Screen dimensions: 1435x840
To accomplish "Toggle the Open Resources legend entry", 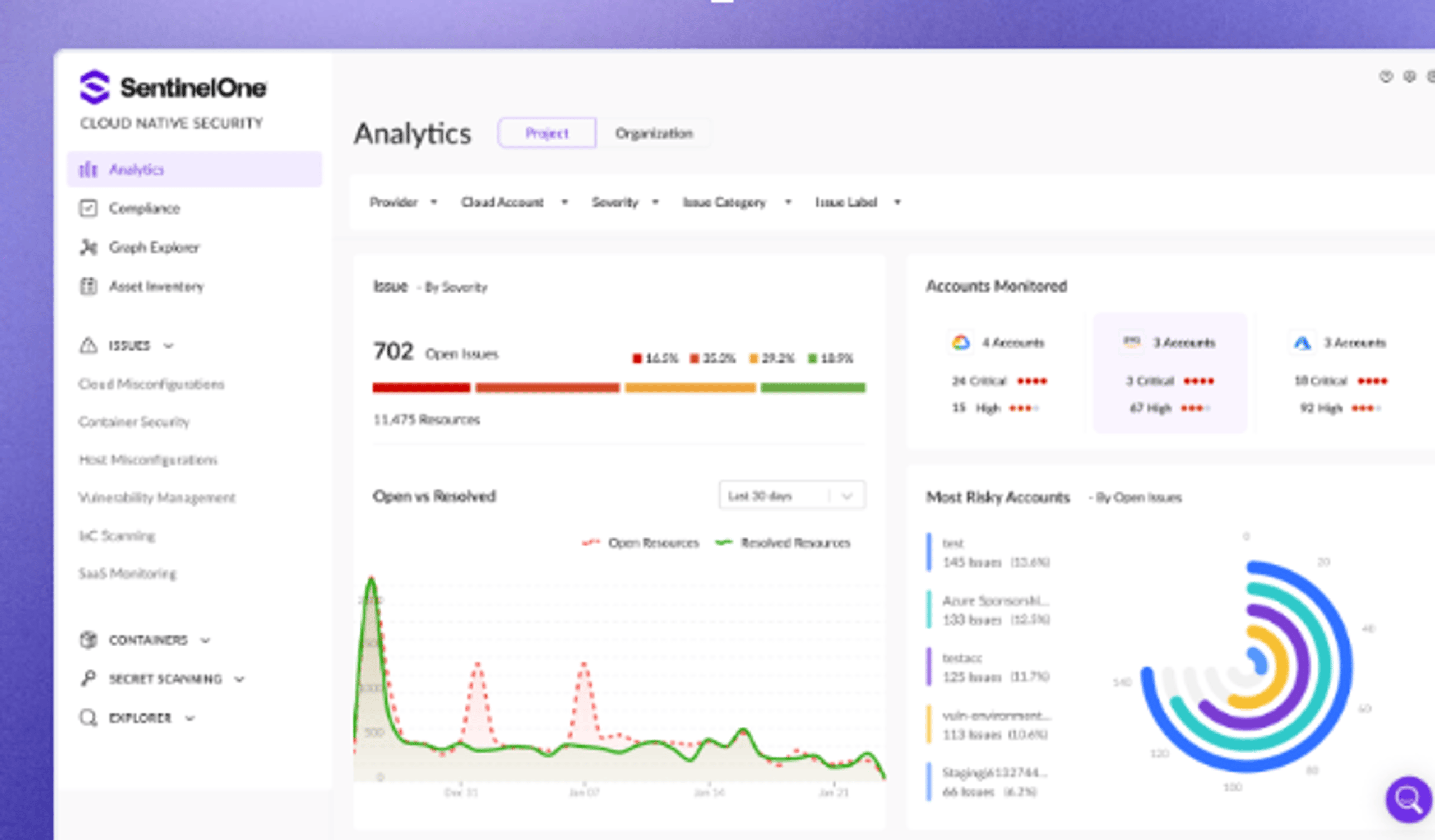I will coord(640,543).
